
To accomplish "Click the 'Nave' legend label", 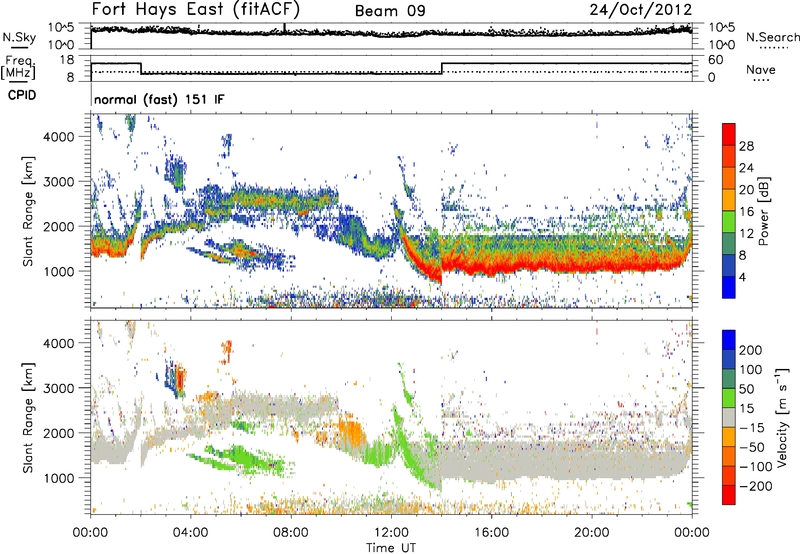I will click(761, 69).
